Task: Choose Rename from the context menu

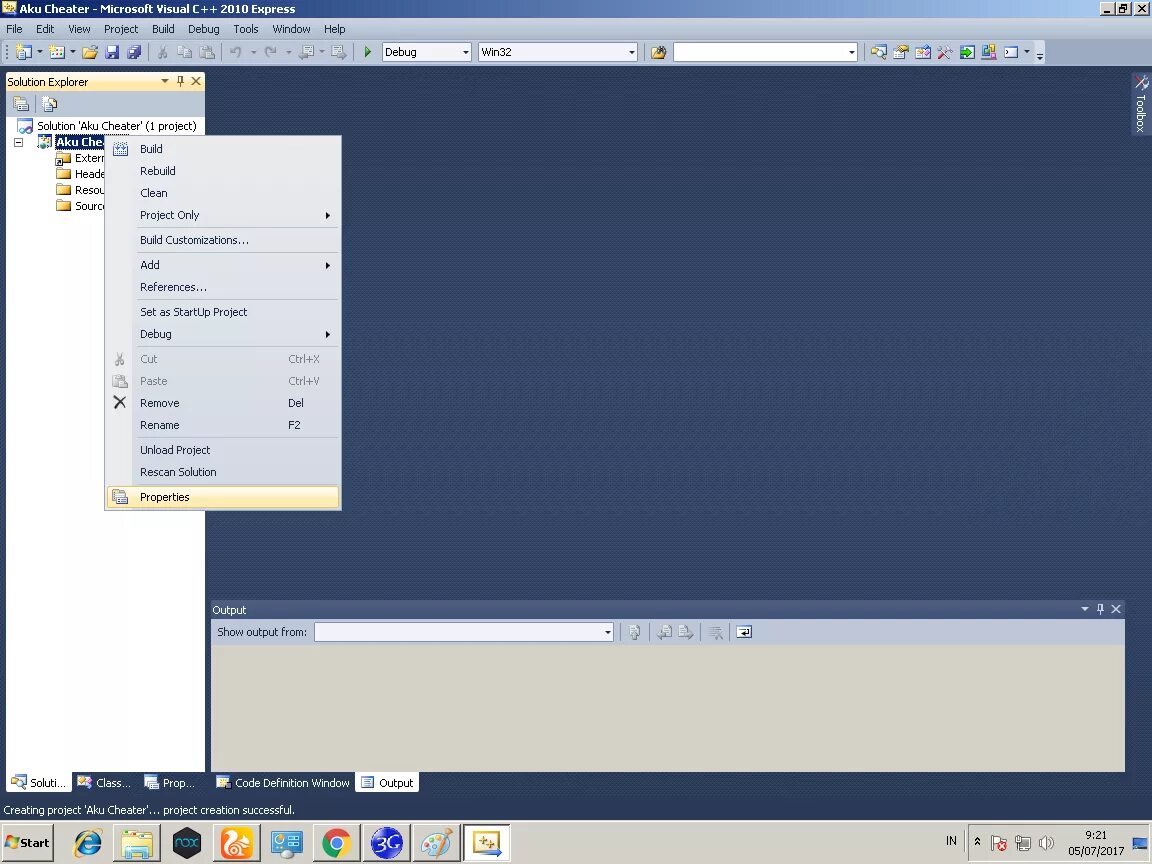Action: tap(223, 425)
